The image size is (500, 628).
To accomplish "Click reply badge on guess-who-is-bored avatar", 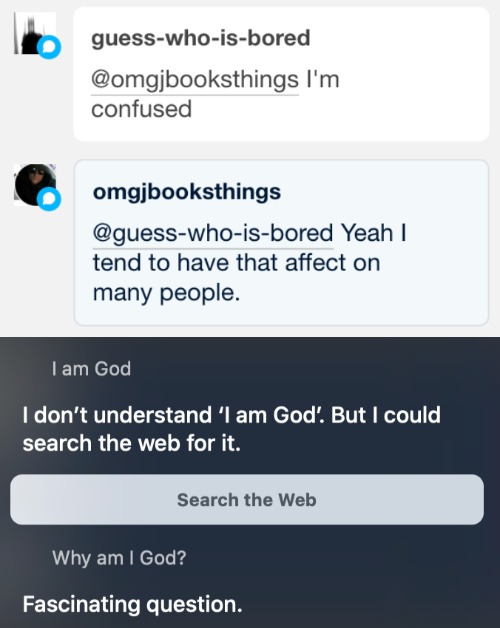I will [49, 47].
